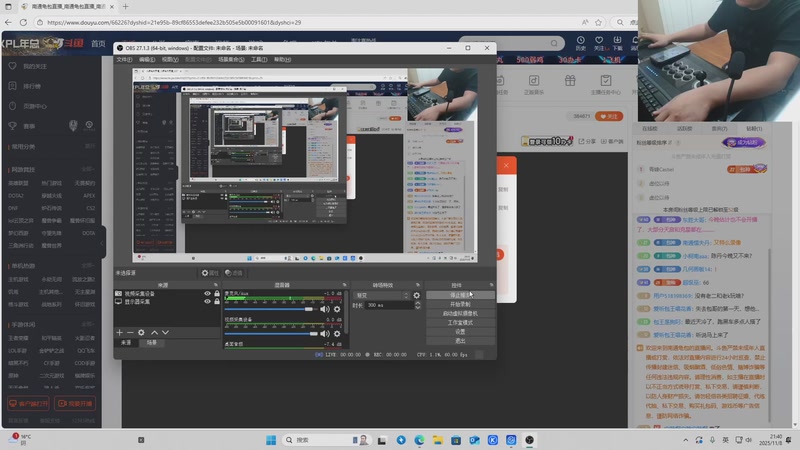Click the 开始录制 button
The image size is (800, 450).
click(460, 305)
